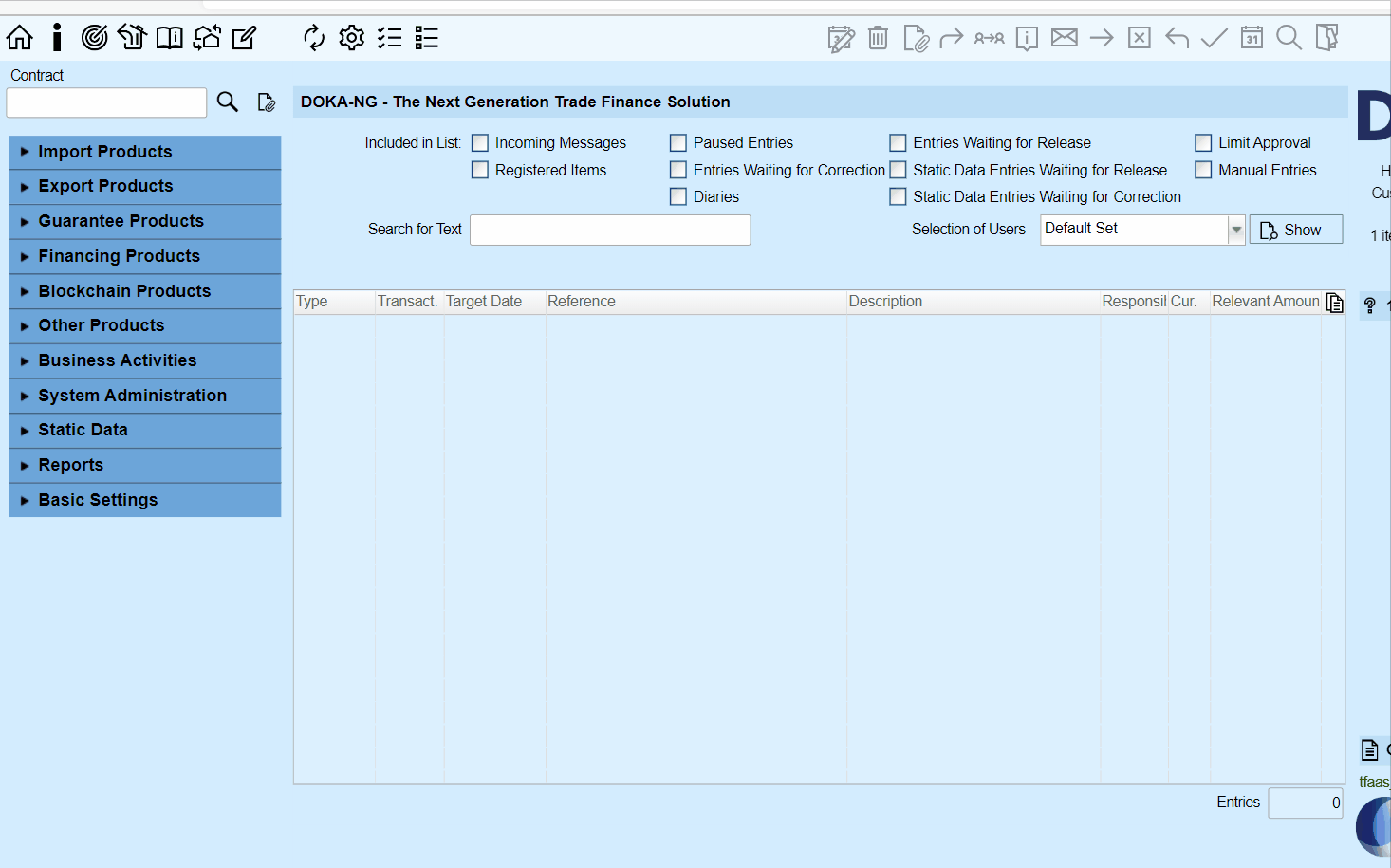Image resolution: width=1391 pixels, height=868 pixels.
Task: Check Entries Waiting for Release
Action: point(898,143)
